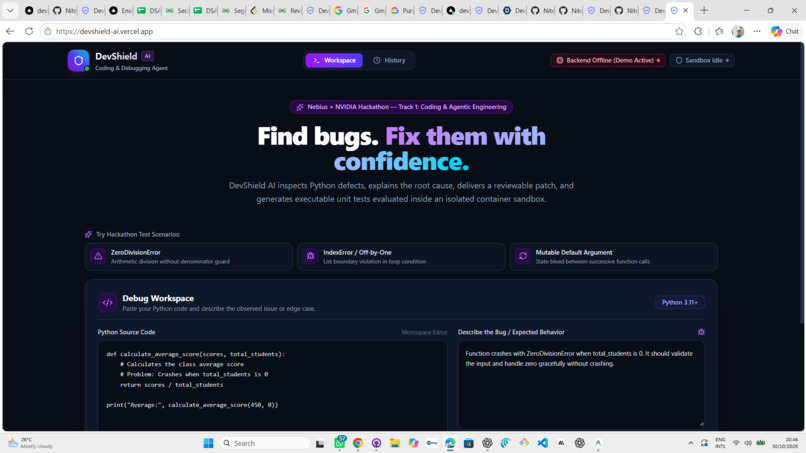Click the bug icon on IndexError card
Image resolution: width=806 pixels, height=453 pixels.
[x=310, y=256]
